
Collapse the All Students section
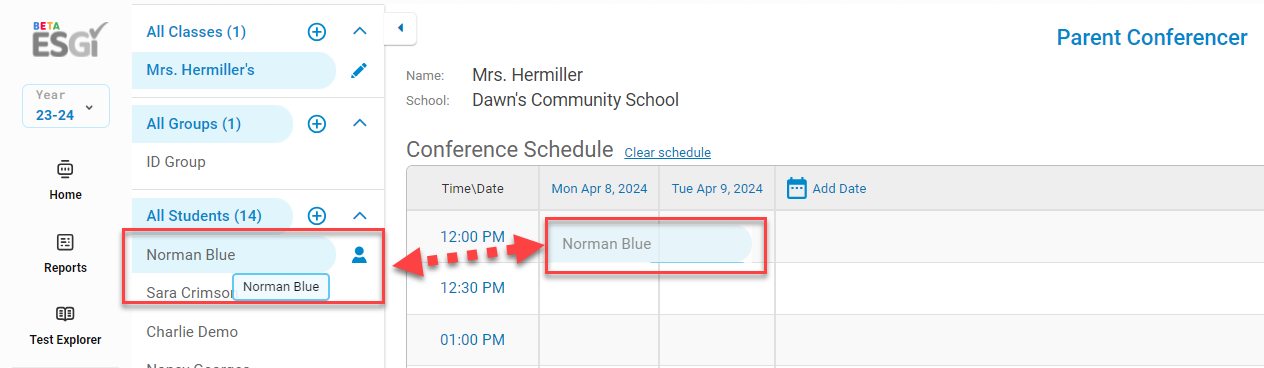pos(361,215)
